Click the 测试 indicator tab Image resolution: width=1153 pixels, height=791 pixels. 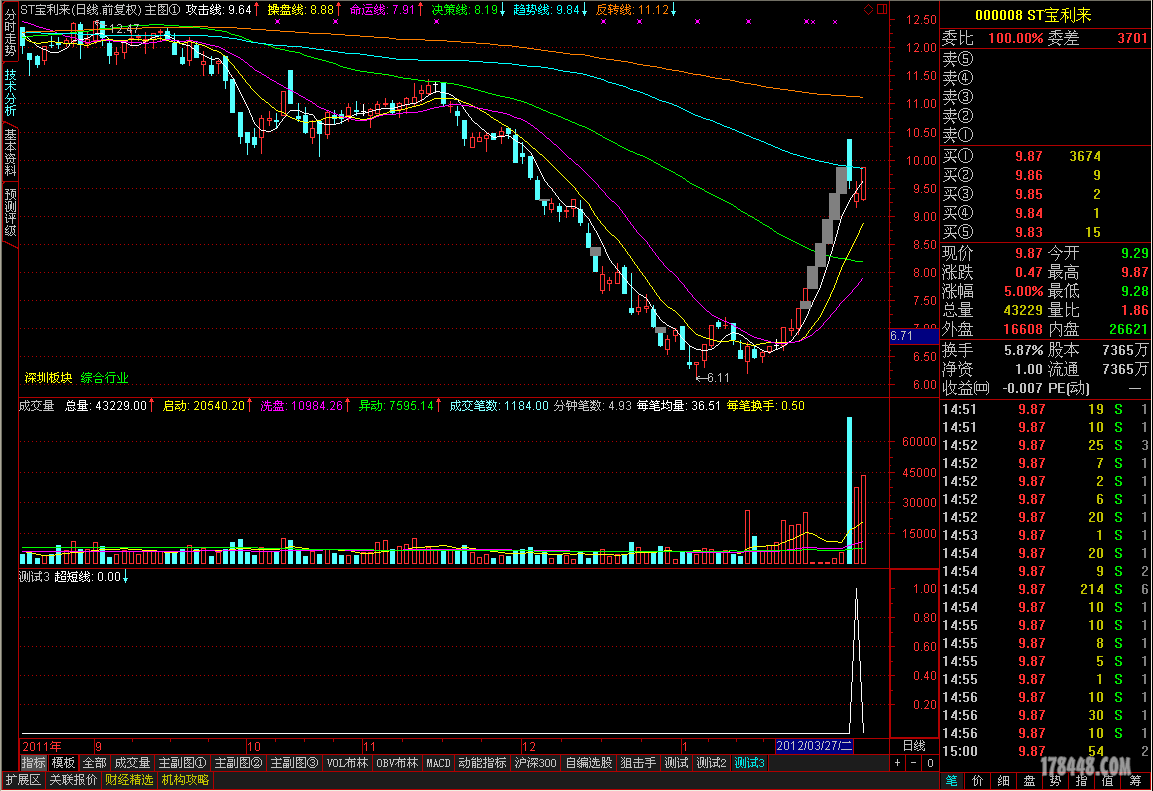point(677,763)
